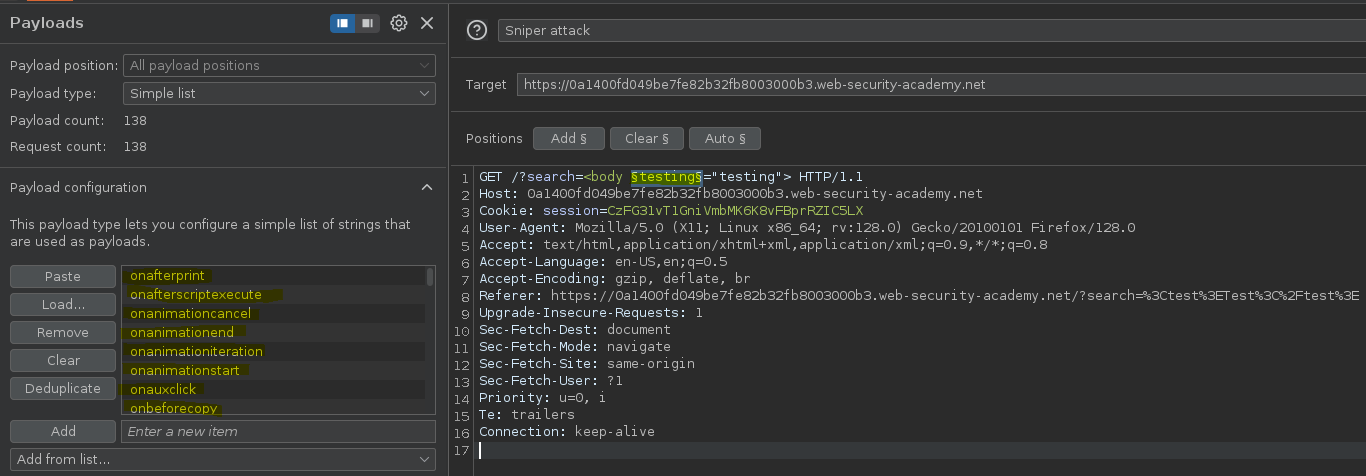The height and width of the screenshot is (476, 1366).
Task: Click the payload list scrollbar
Action: coord(430,340)
